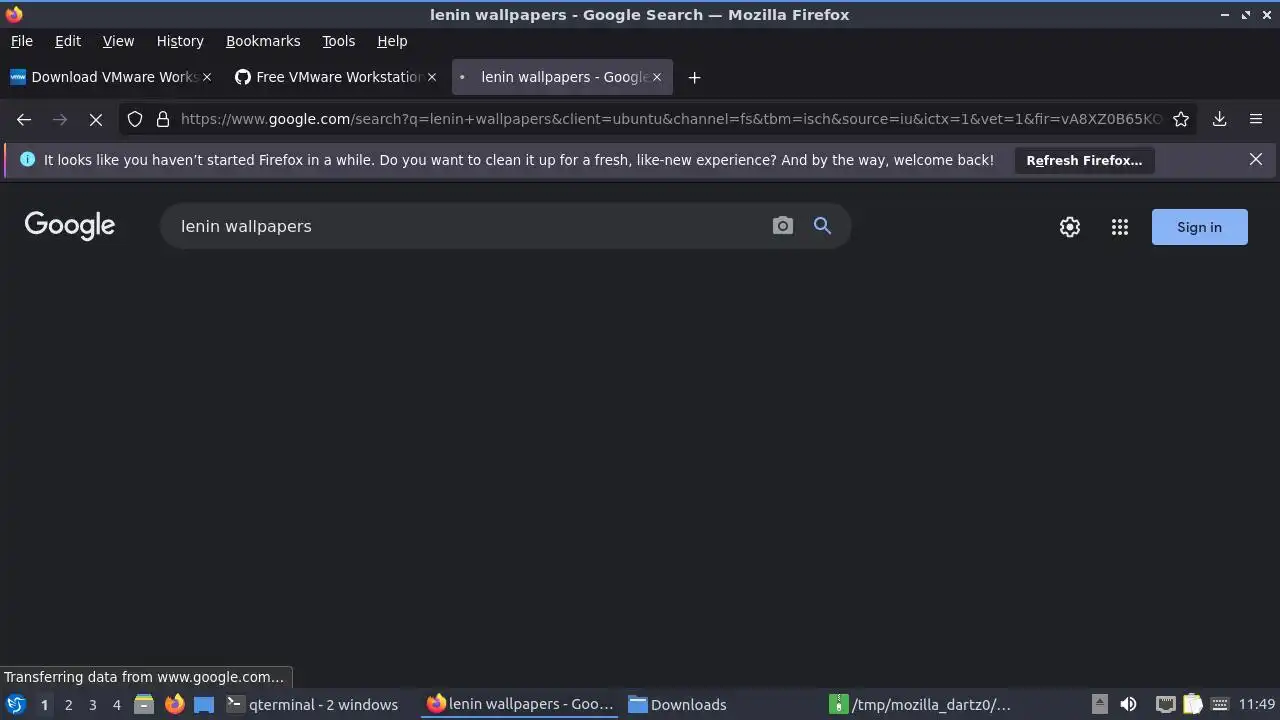
Task: Close the Free VMware Workstation GitHub tab
Action: pos(432,77)
